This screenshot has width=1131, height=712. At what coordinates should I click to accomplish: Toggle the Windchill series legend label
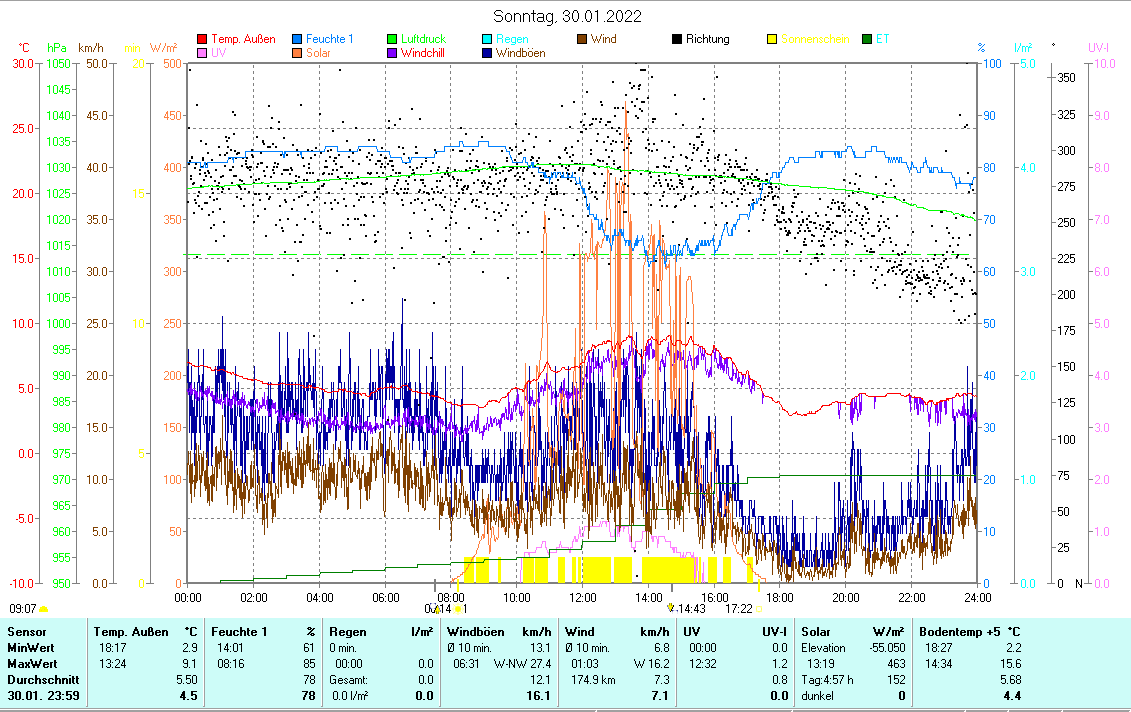coord(423,53)
